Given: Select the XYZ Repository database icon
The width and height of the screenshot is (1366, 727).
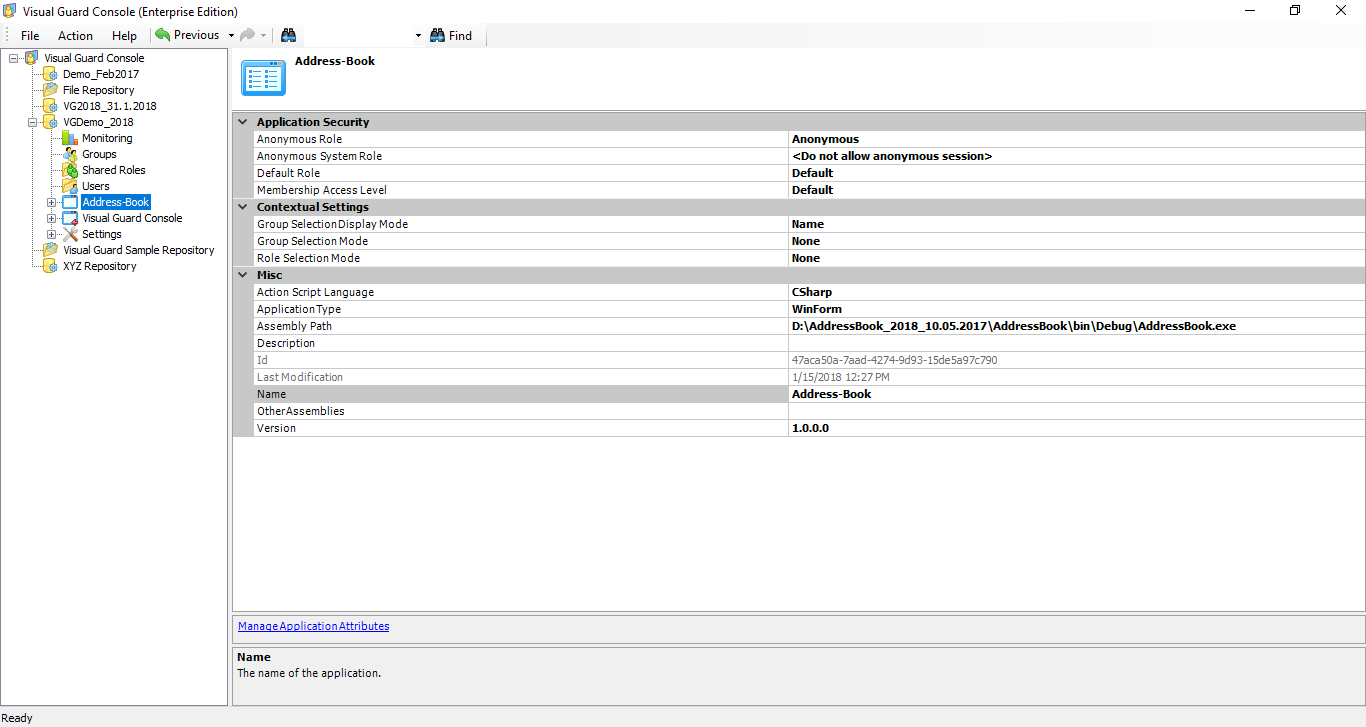Looking at the screenshot, I should (x=49, y=266).
